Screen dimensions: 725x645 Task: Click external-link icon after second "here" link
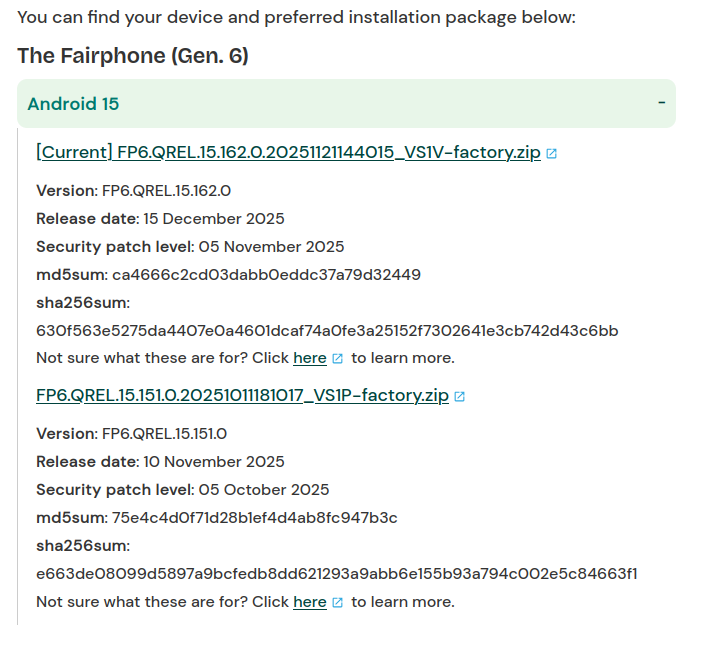tap(338, 602)
